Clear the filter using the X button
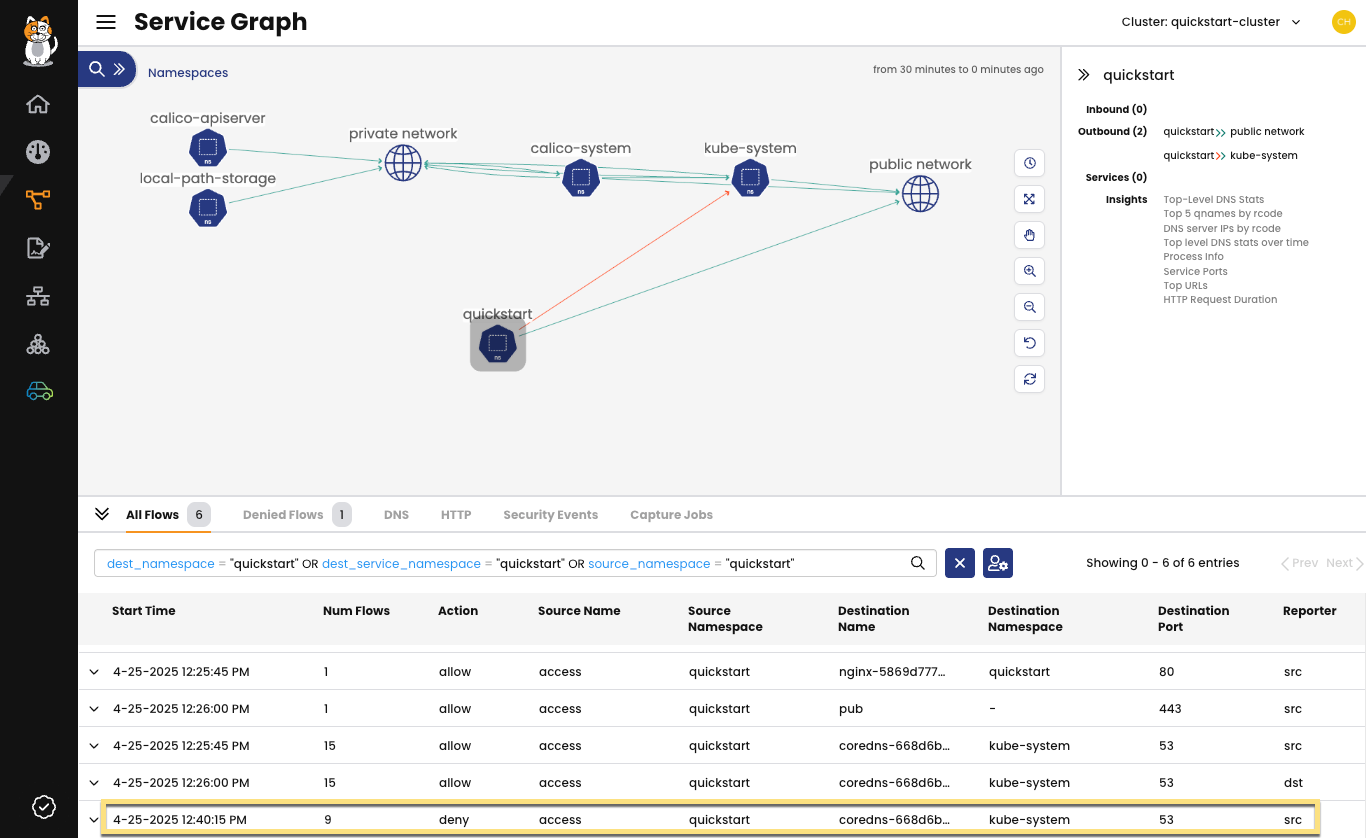 959,563
